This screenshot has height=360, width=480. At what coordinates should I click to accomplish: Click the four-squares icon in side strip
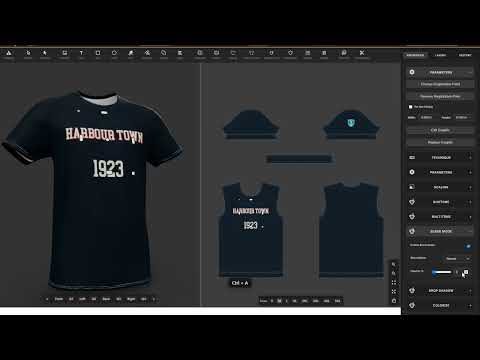(x=394, y=282)
